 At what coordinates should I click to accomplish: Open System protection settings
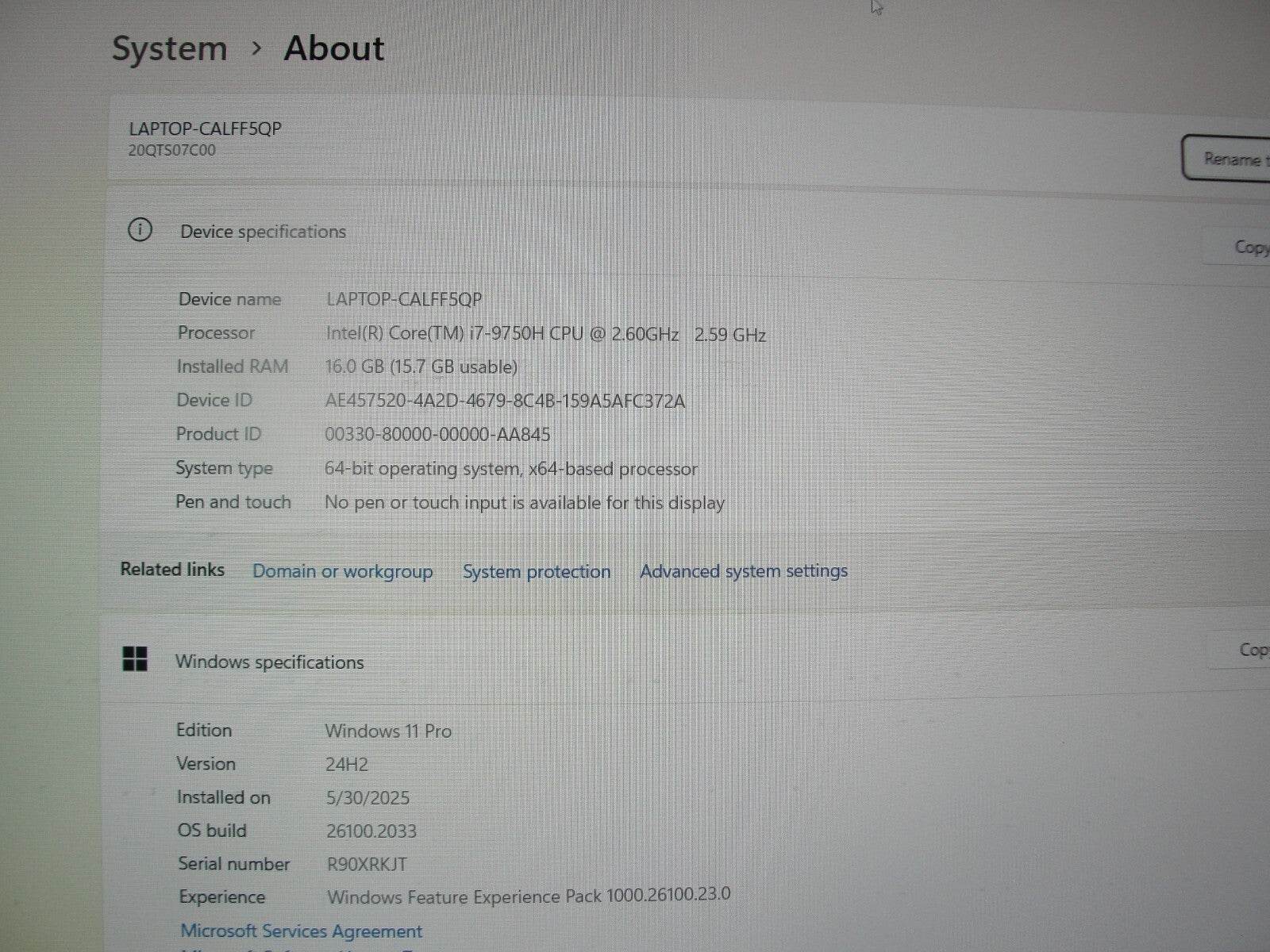[x=536, y=571]
